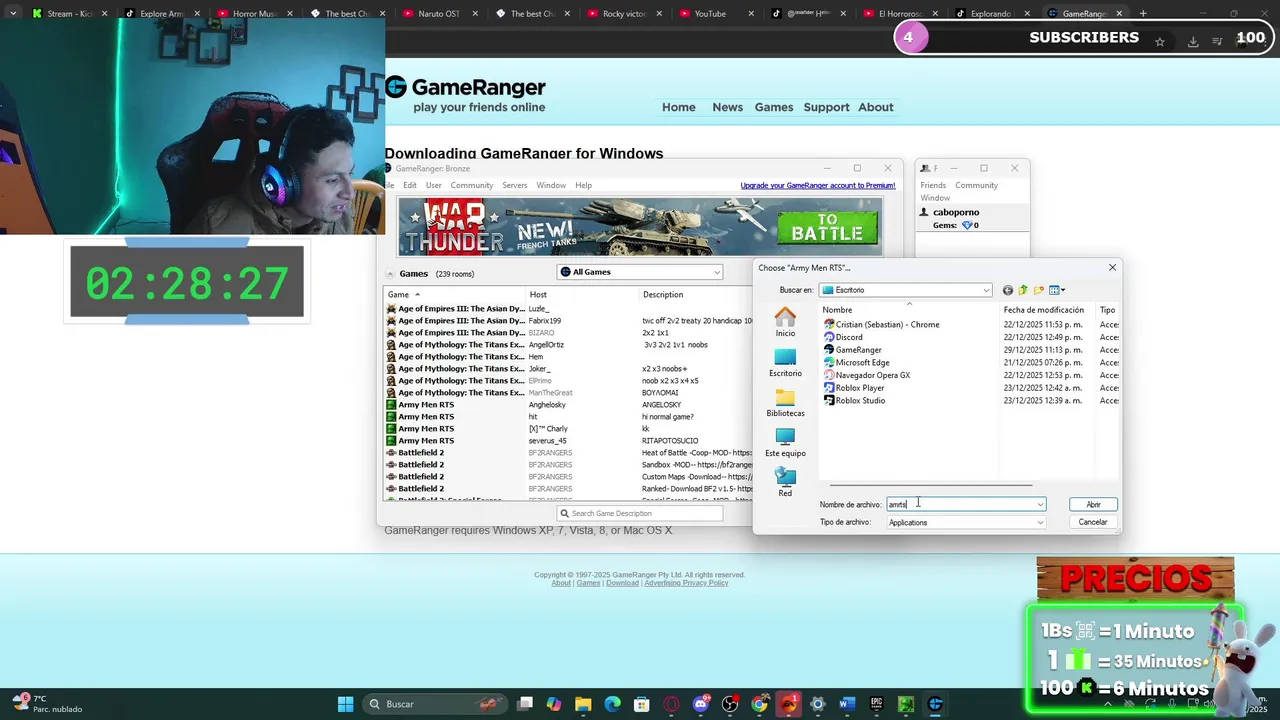Open the Games link on GameRanger website
This screenshot has height=720, width=1280.
tap(773, 107)
